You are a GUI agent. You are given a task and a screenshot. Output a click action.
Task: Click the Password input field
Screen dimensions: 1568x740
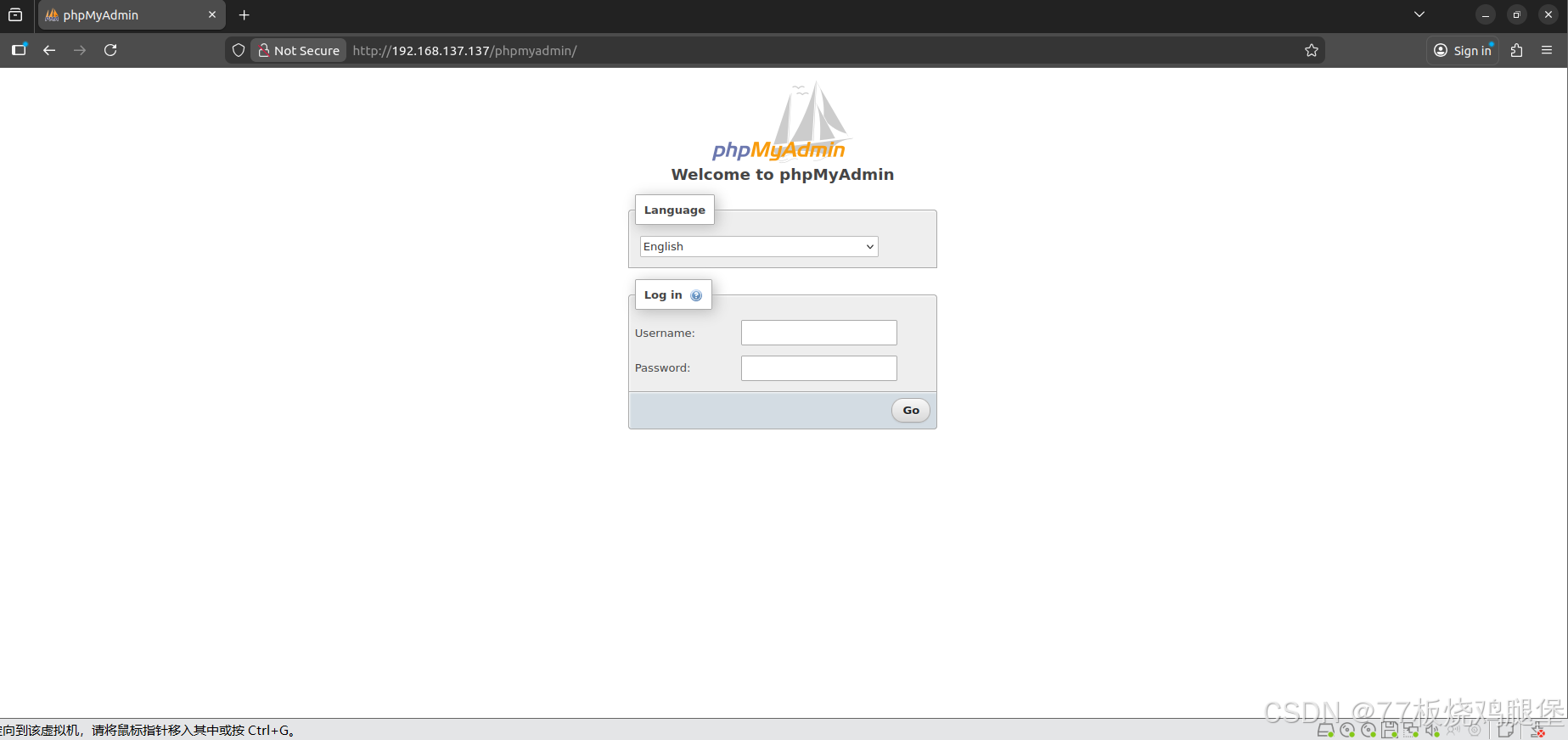(819, 368)
